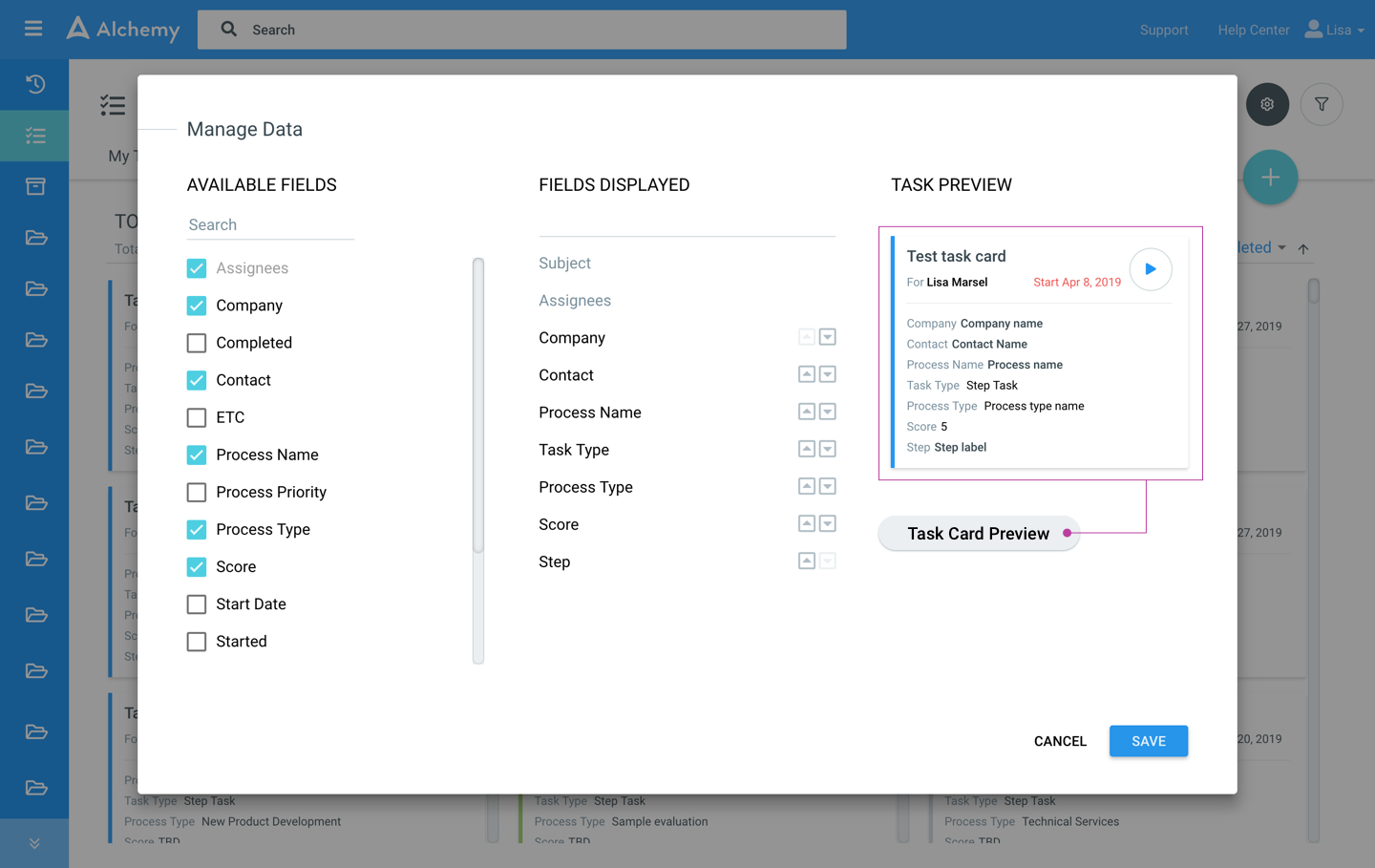This screenshot has height=868, width=1375.
Task: Click 'Technical Services' in background card
Action: 1070,821
